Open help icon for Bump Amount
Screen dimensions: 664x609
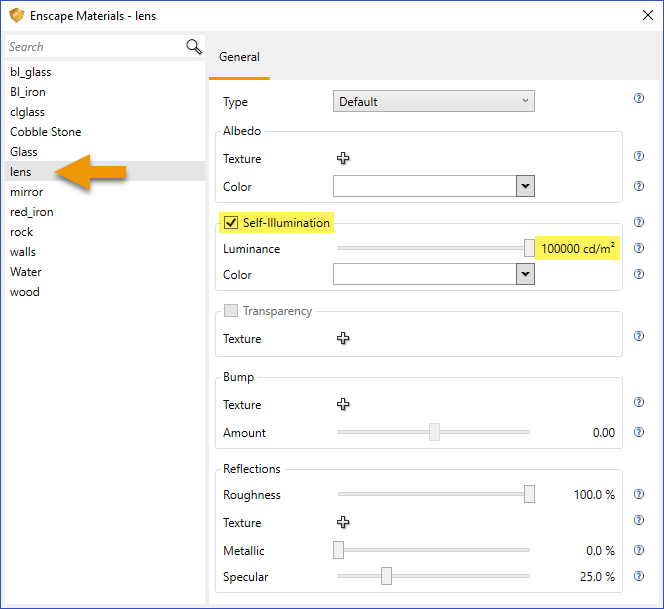[x=639, y=432]
